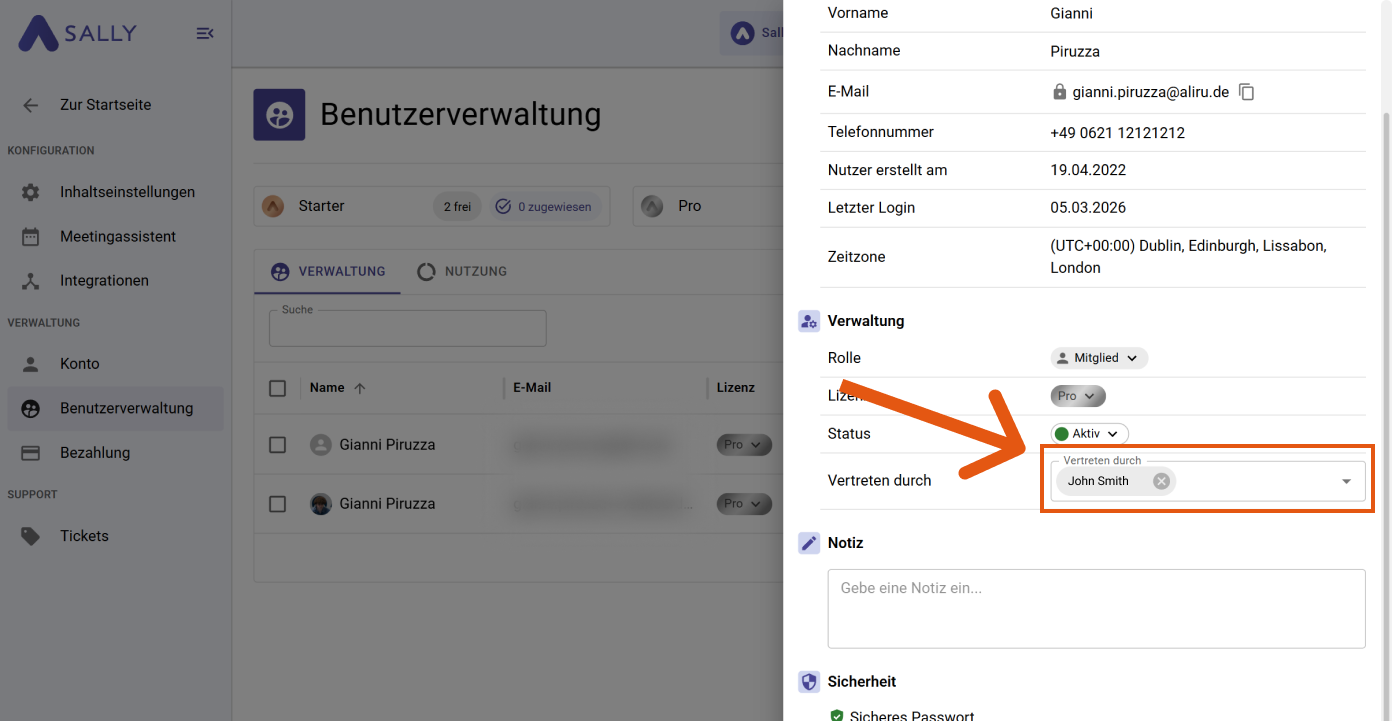Screen dimensions: 1392x721
Task: Click the select-all checkbox in the table header
Action: tap(277, 388)
